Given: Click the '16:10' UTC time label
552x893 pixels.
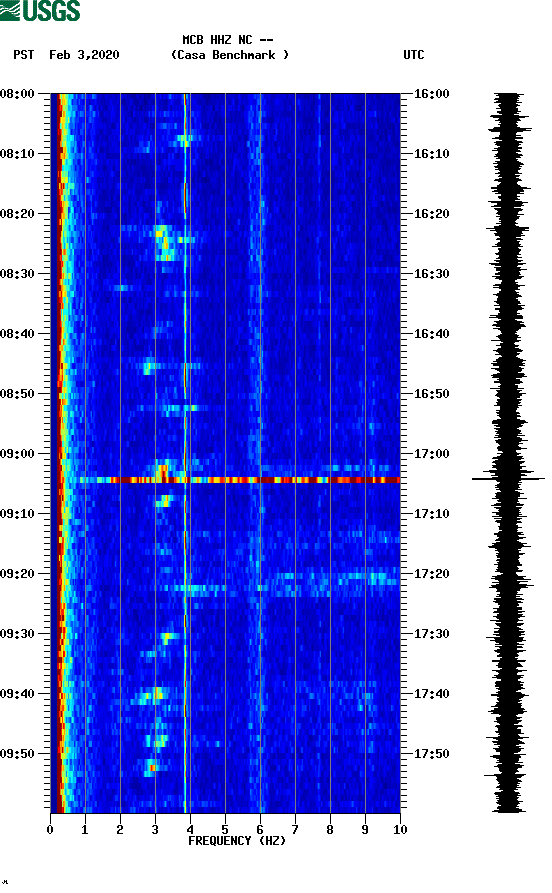Looking at the screenshot, I should tap(431, 154).
